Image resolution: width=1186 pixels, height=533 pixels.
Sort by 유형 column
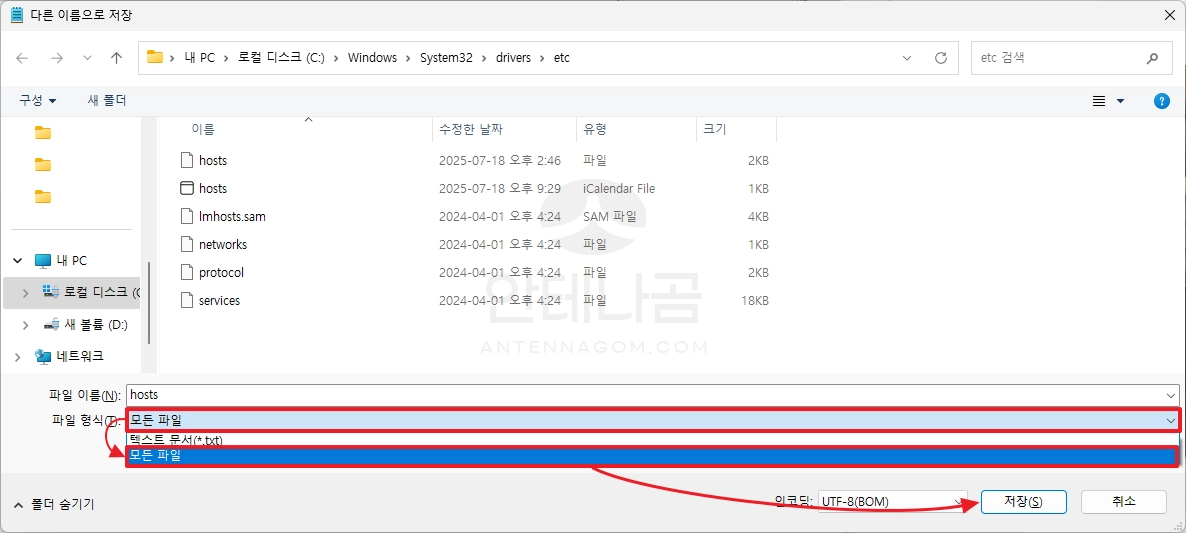click(x=595, y=129)
